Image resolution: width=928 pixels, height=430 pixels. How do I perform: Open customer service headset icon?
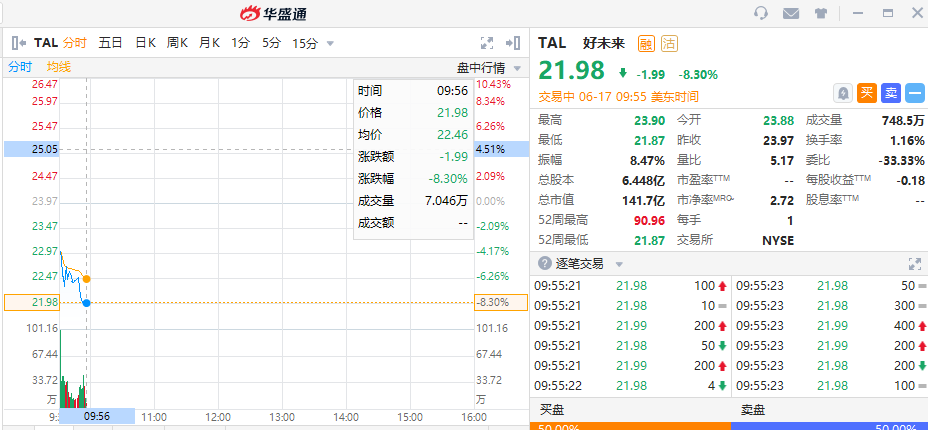coord(761,13)
